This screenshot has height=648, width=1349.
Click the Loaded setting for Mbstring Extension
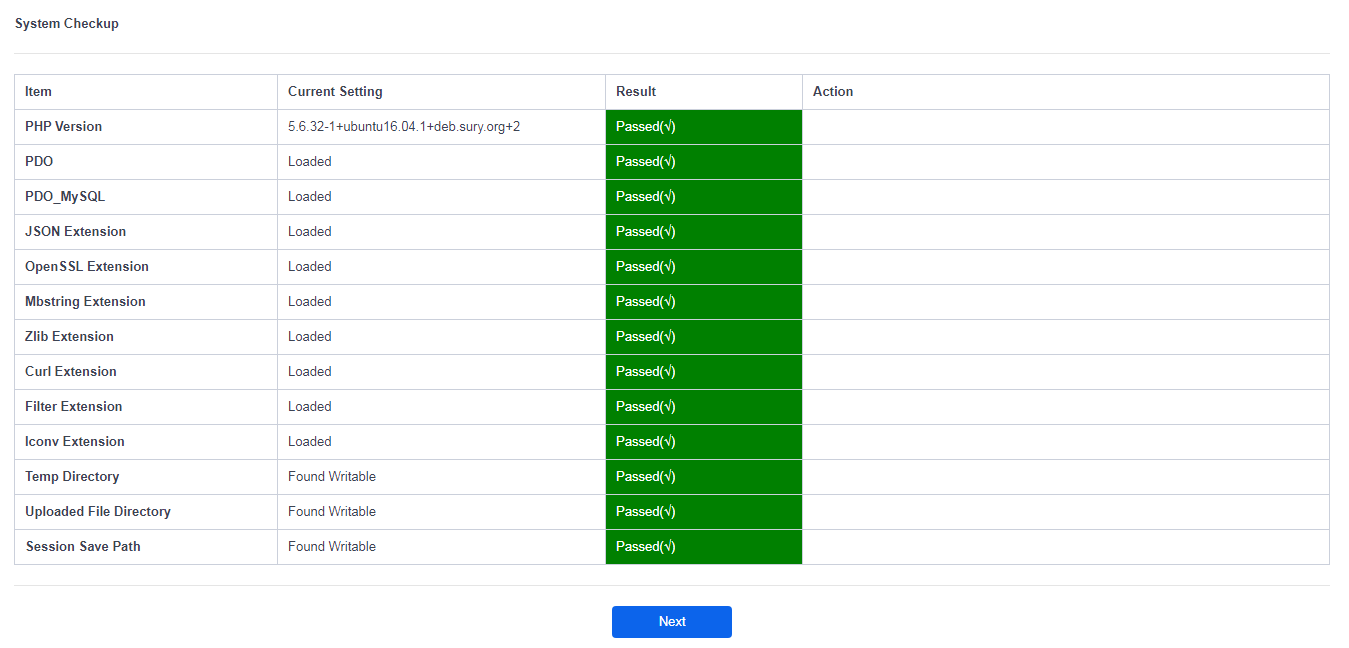click(310, 301)
